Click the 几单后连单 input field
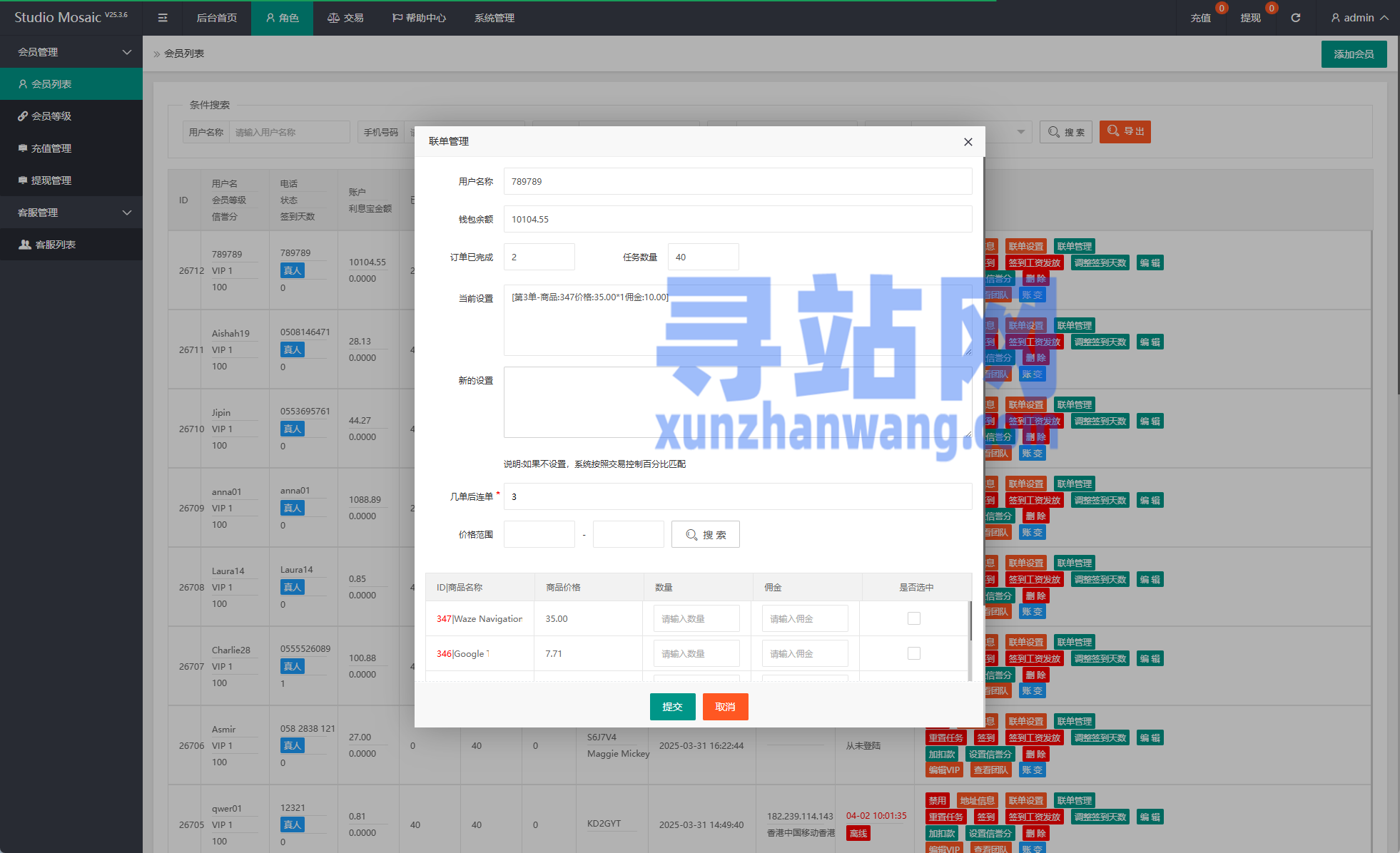The width and height of the screenshot is (1400, 853). pyautogui.click(x=738, y=496)
